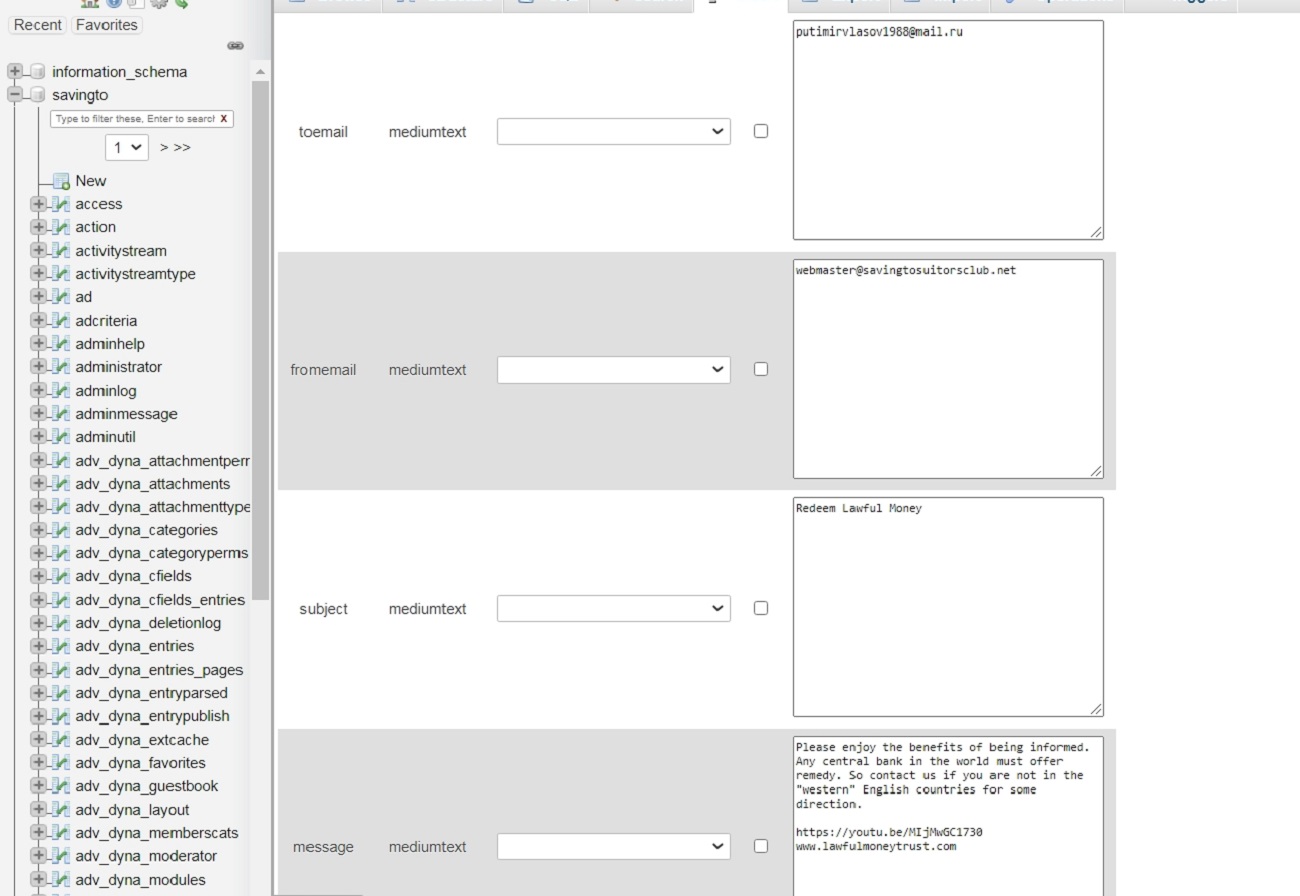
Task: Click the table icon beside access
Action: [61, 204]
